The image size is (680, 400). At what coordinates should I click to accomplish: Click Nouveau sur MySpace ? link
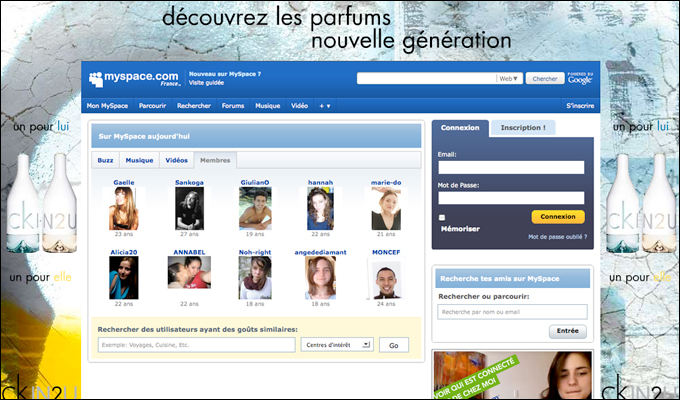pos(225,74)
